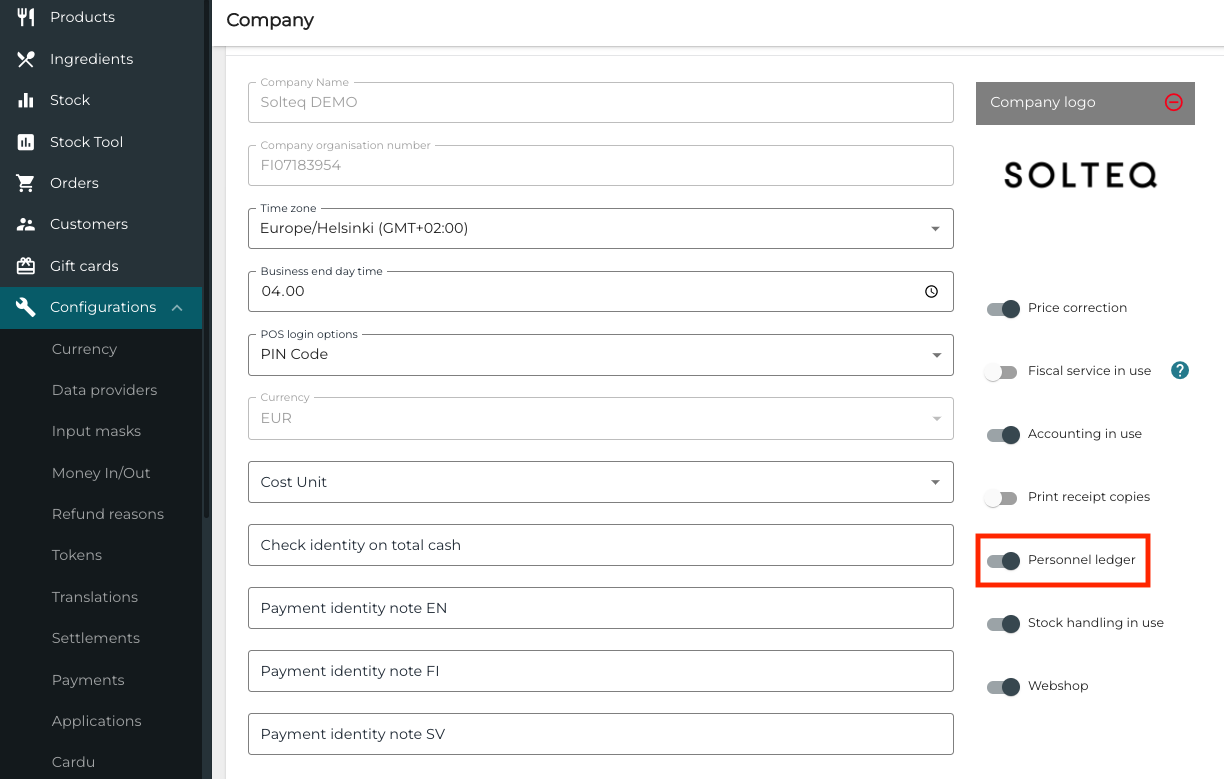Go to the Translations configuration page
The image size is (1224, 779).
[95, 597]
